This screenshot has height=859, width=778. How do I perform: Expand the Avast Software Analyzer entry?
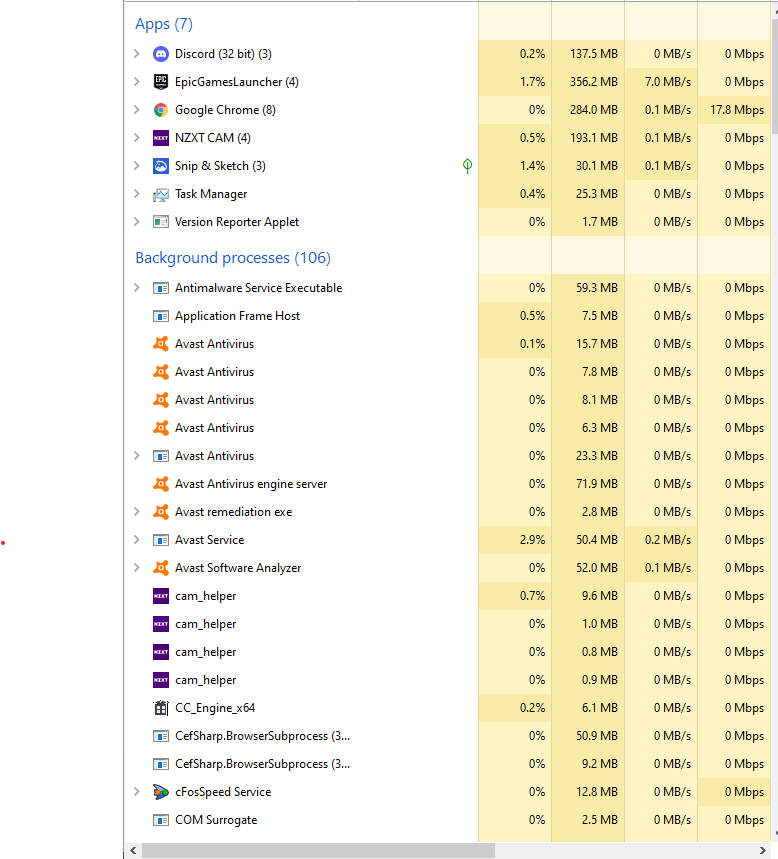pyautogui.click(x=137, y=568)
